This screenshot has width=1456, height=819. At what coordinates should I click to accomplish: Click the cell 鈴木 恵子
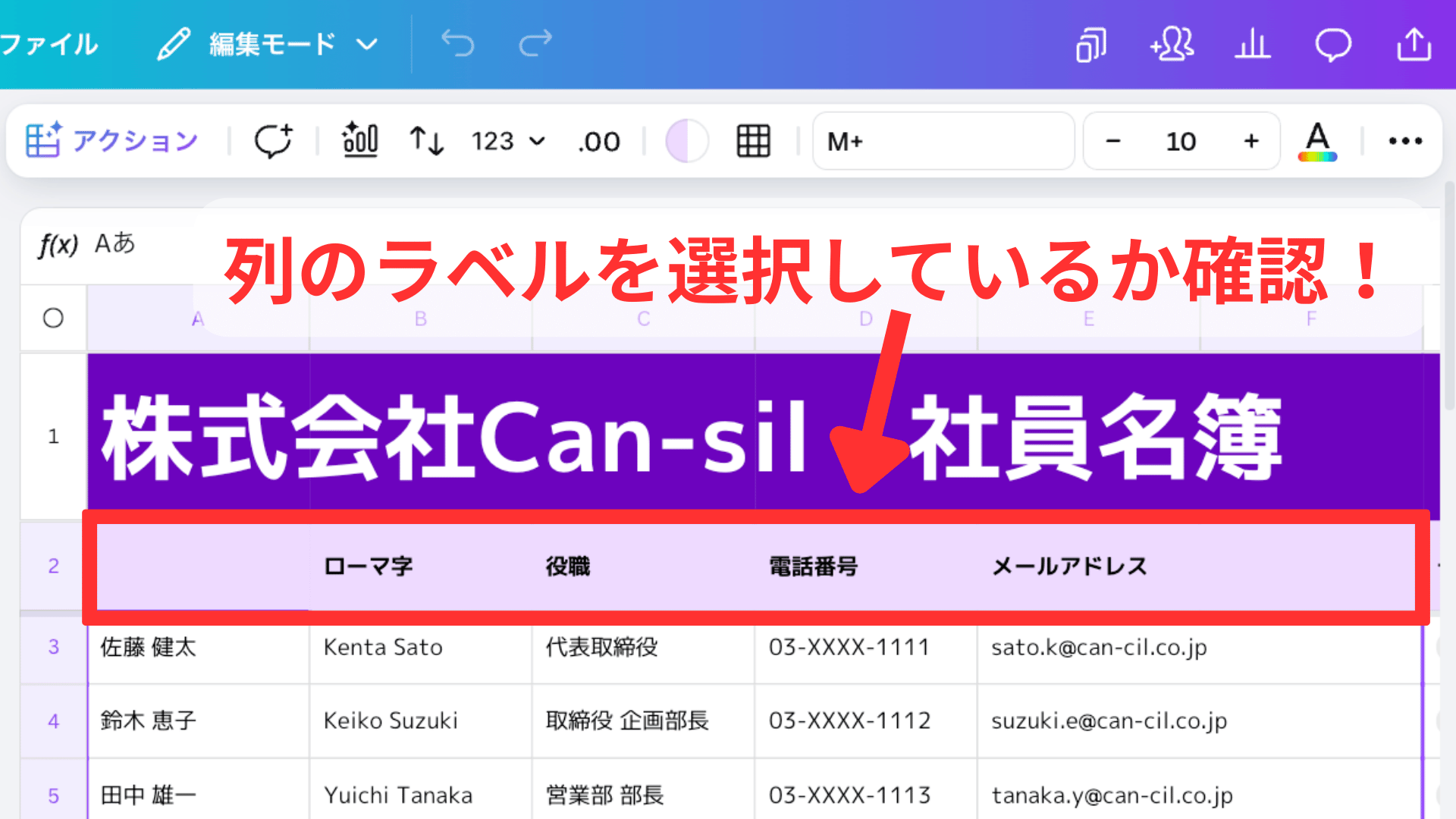tap(199, 721)
